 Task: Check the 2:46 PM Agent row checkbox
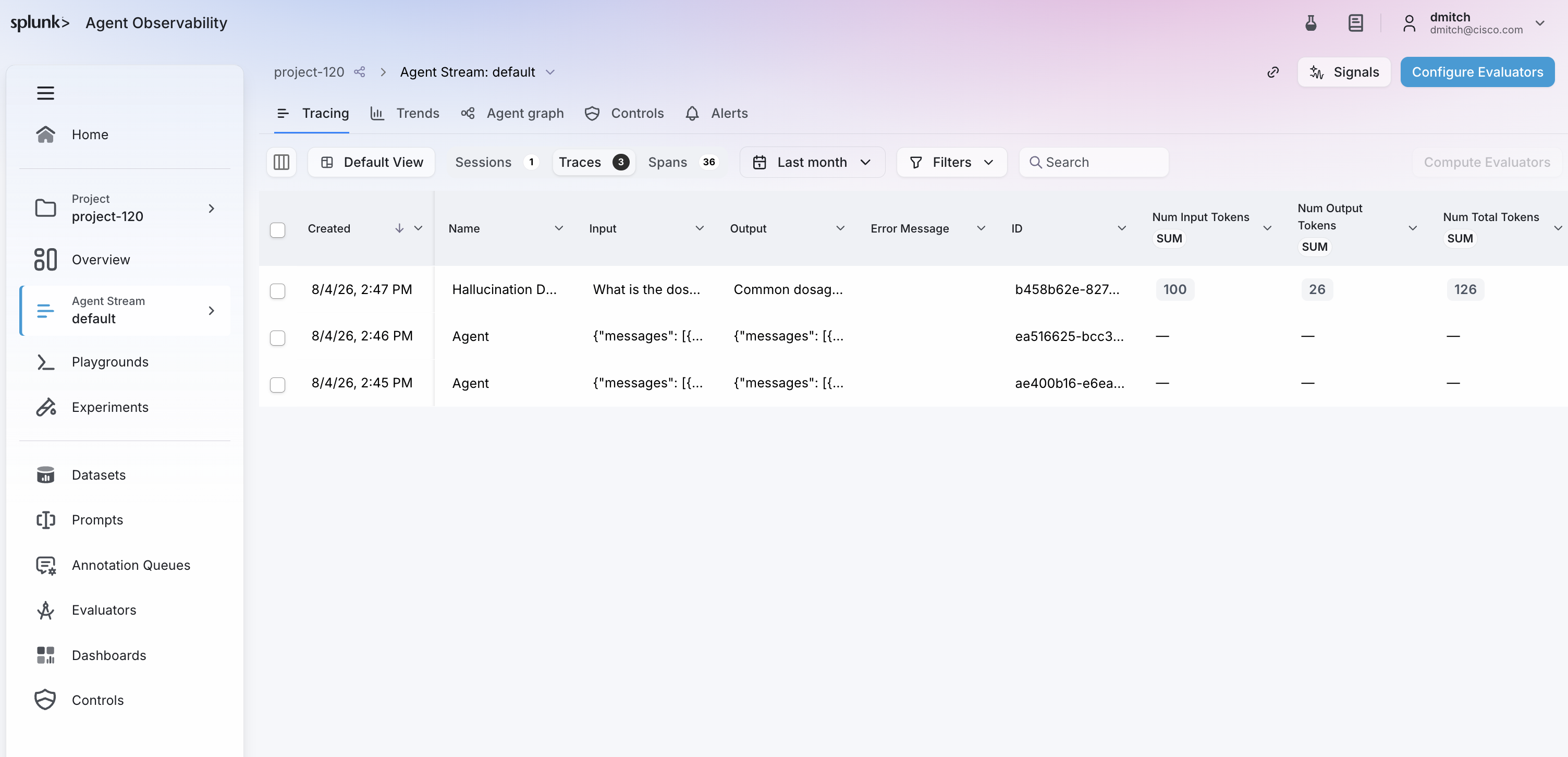pos(277,337)
